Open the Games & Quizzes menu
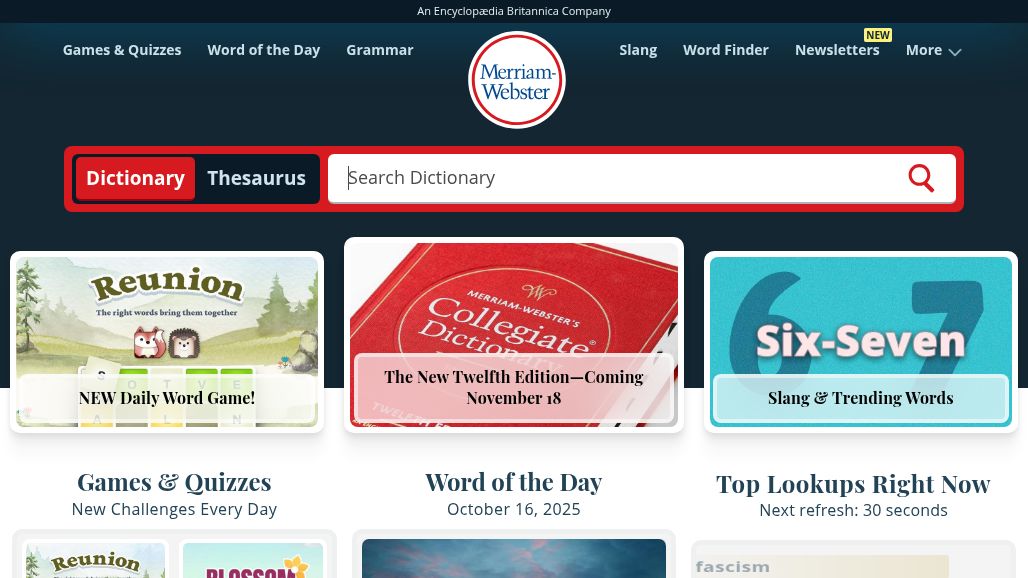This screenshot has height=578, width=1028. coord(122,50)
